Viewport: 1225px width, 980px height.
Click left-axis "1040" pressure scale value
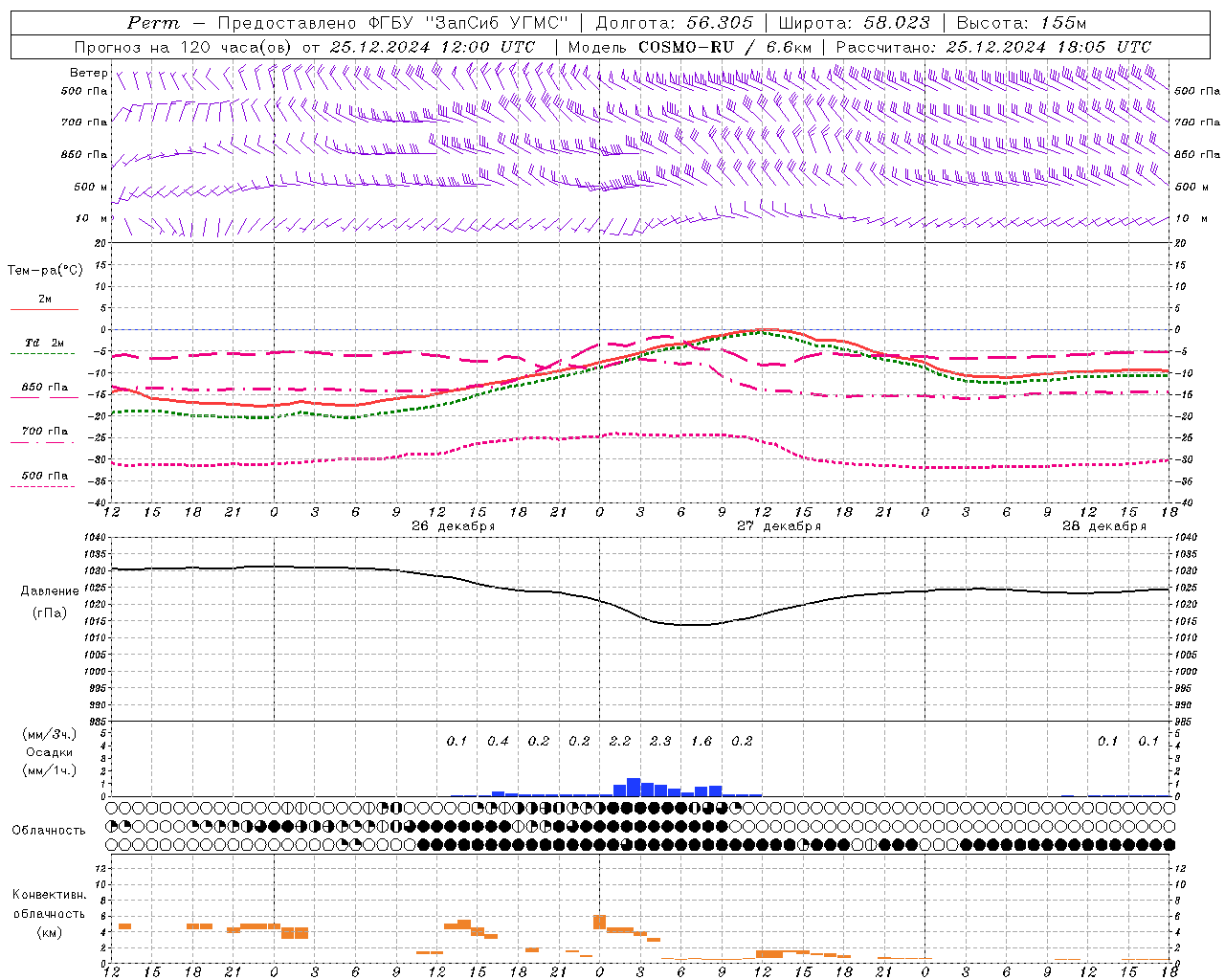pyautogui.click(x=96, y=537)
